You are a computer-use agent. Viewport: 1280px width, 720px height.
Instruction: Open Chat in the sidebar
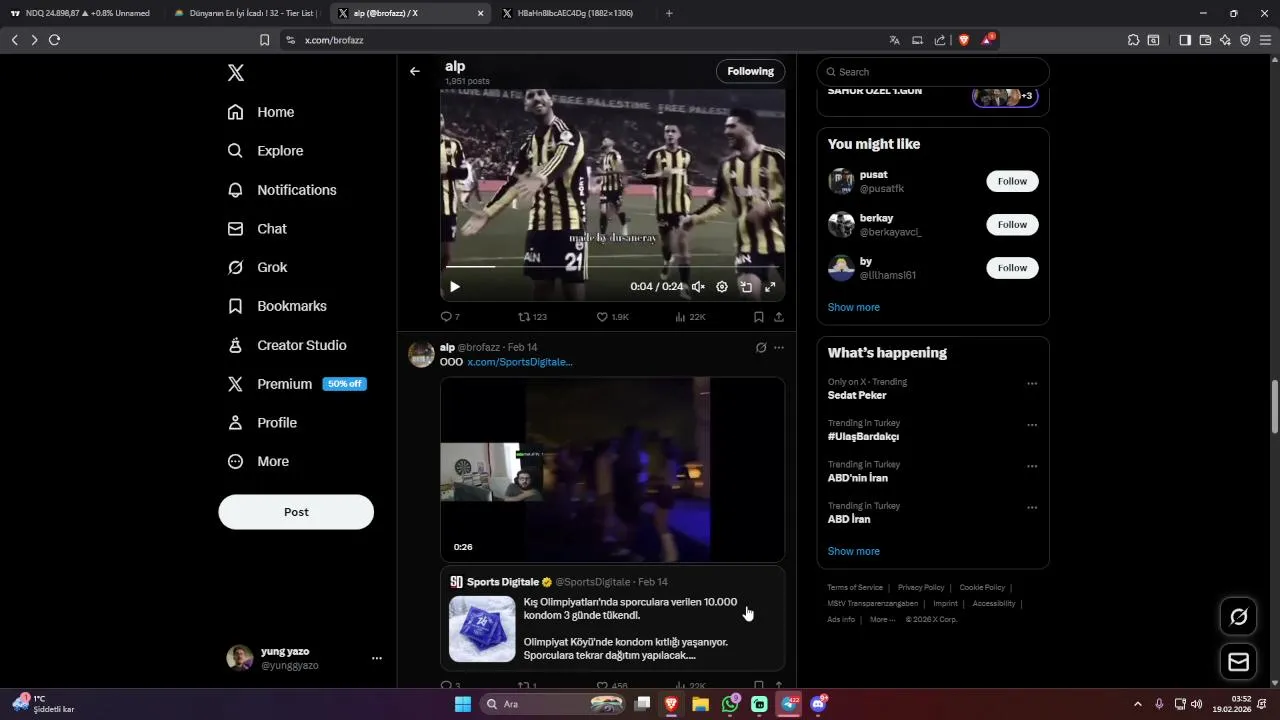(x=258, y=229)
